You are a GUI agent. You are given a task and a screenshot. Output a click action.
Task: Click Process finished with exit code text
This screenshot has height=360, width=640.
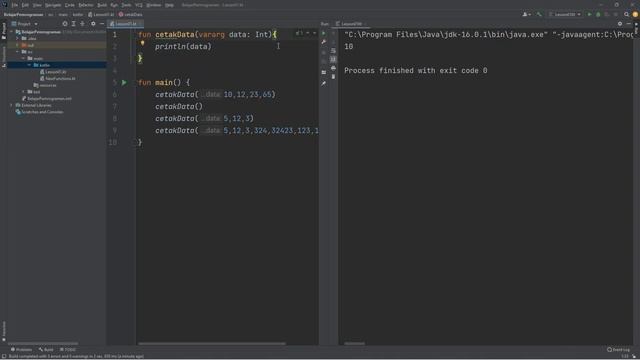[416, 71]
